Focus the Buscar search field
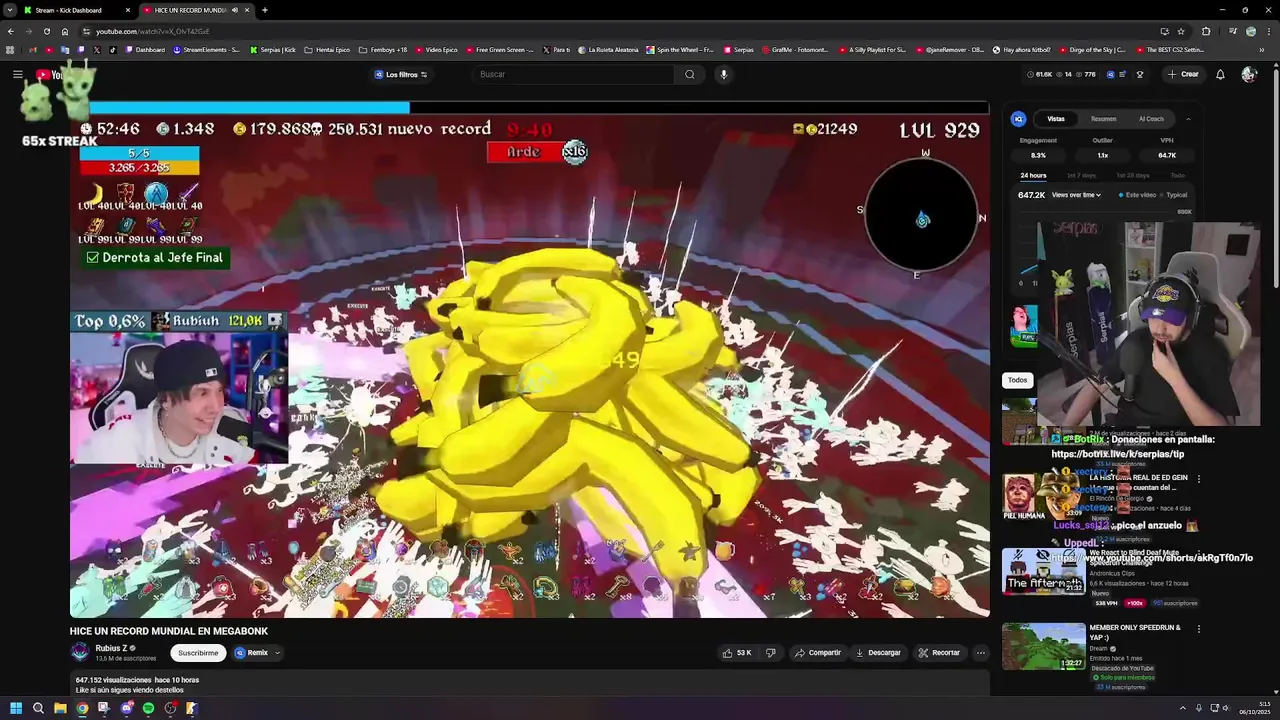Screen dimensions: 1280x720 pos(575,74)
